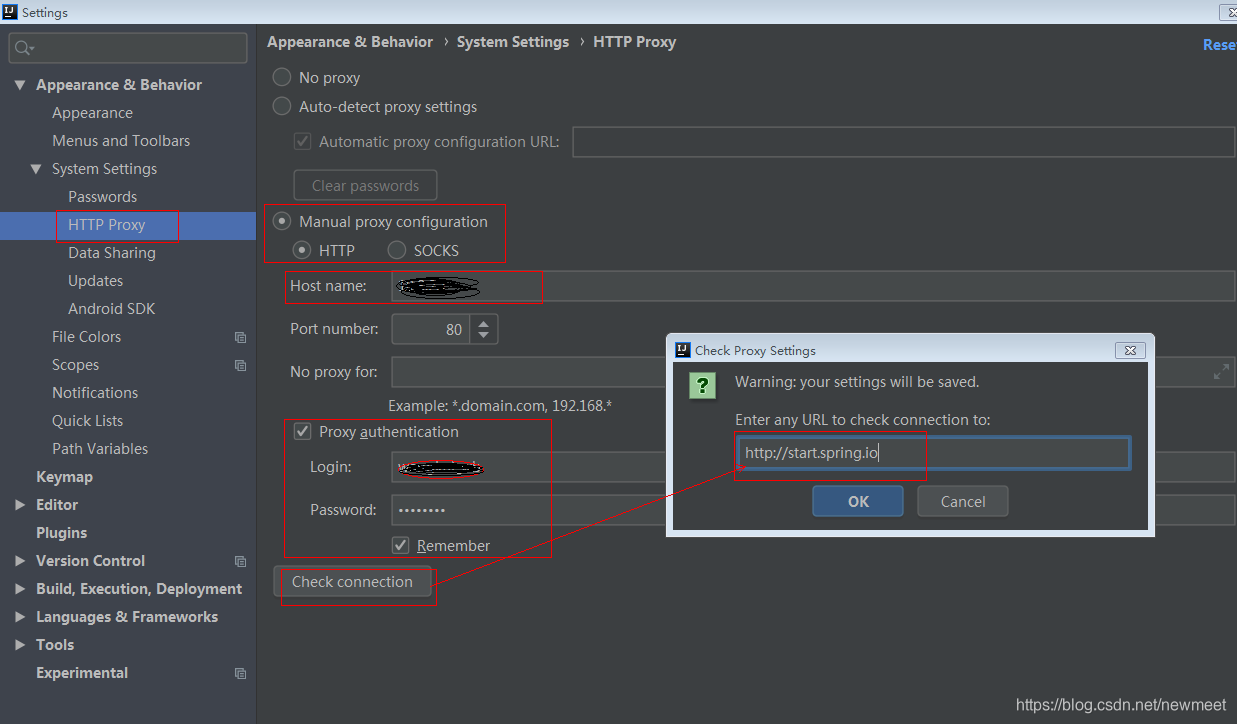The width and height of the screenshot is (1237, 724).
Task: Open the Appearance settings page
Action: [92, 113]
